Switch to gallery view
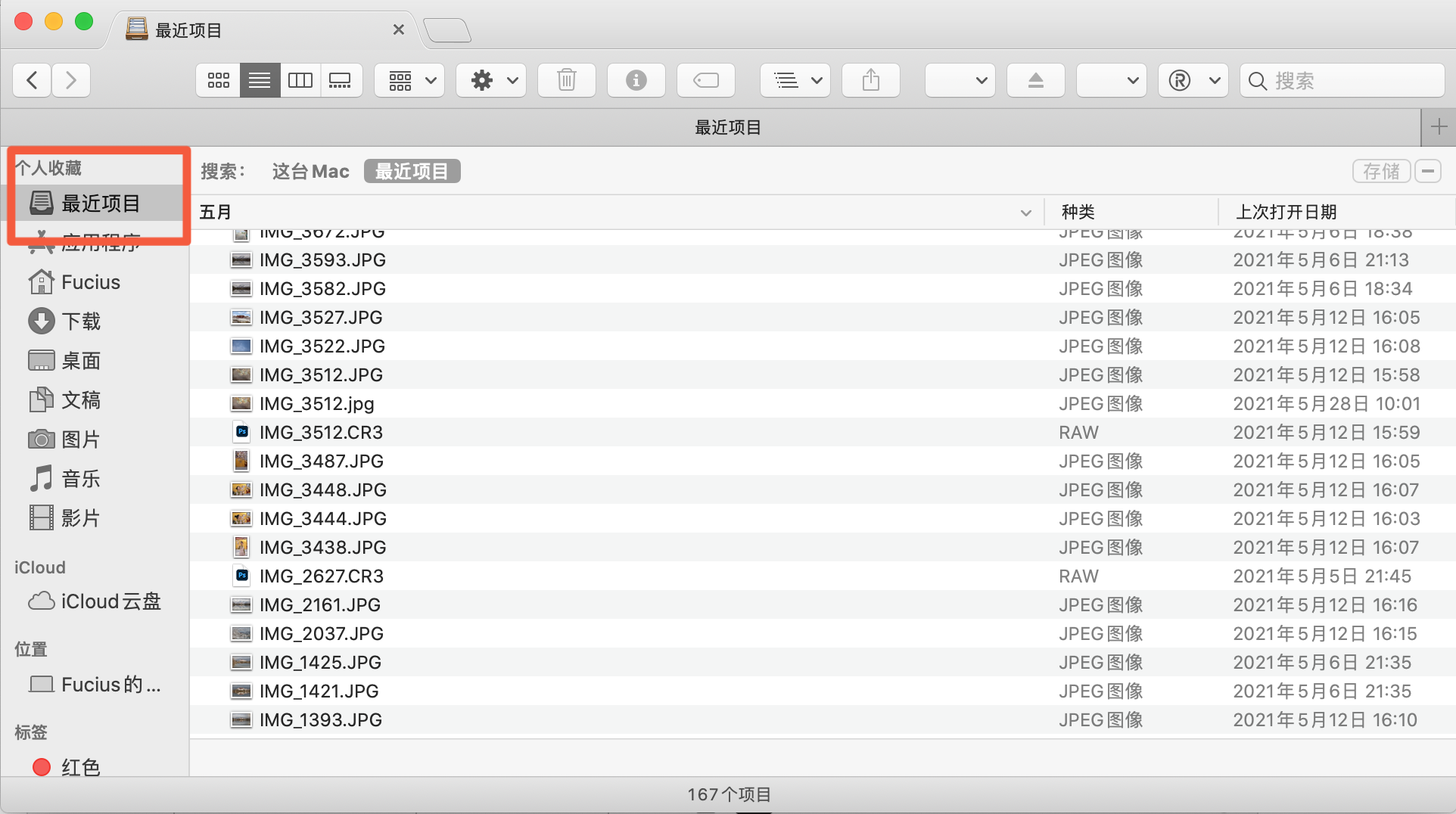The image size is (1456, 814). coord(341,80)
